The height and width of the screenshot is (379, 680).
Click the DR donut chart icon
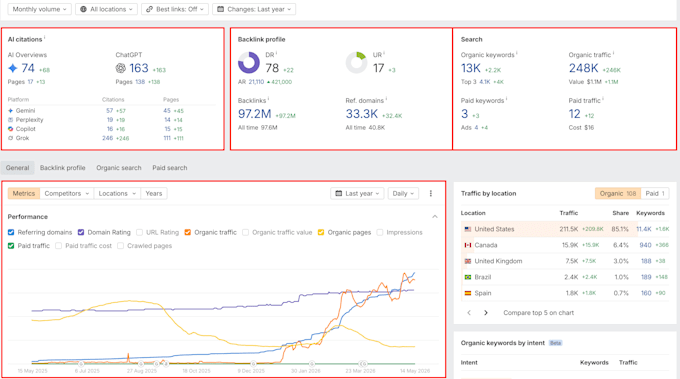249,63
